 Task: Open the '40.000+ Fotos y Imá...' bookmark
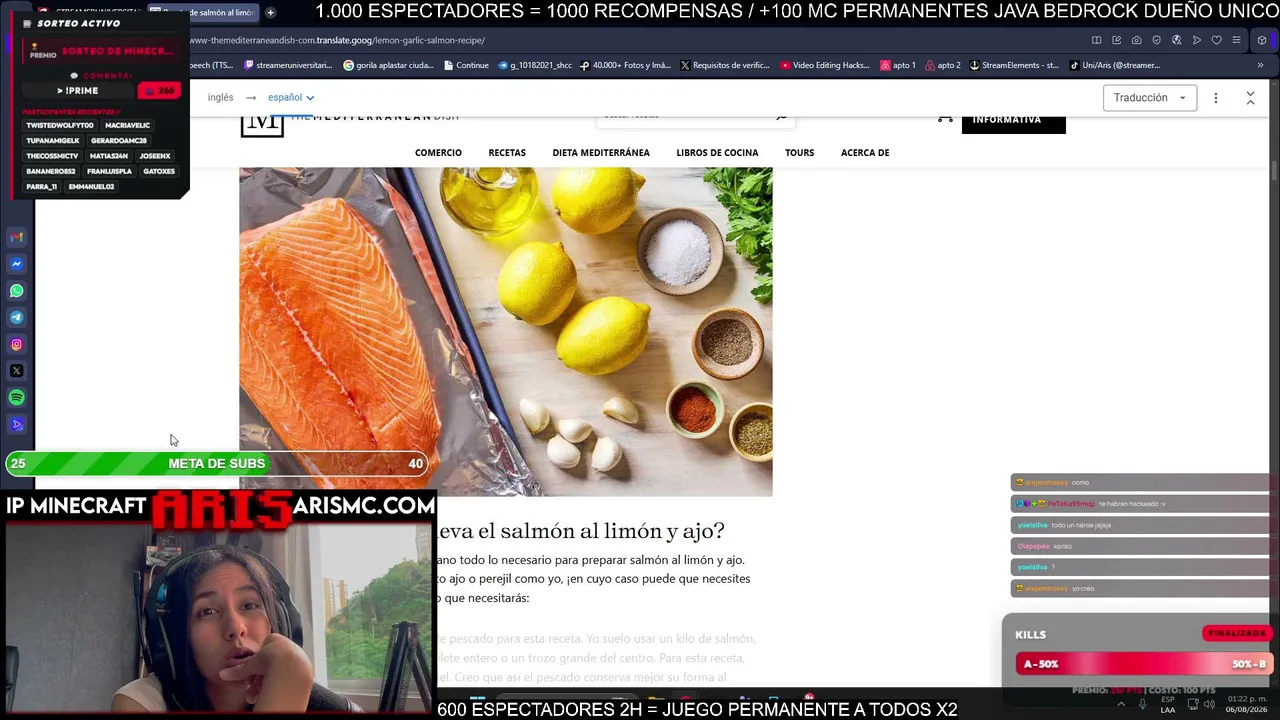tap(625, 65)
